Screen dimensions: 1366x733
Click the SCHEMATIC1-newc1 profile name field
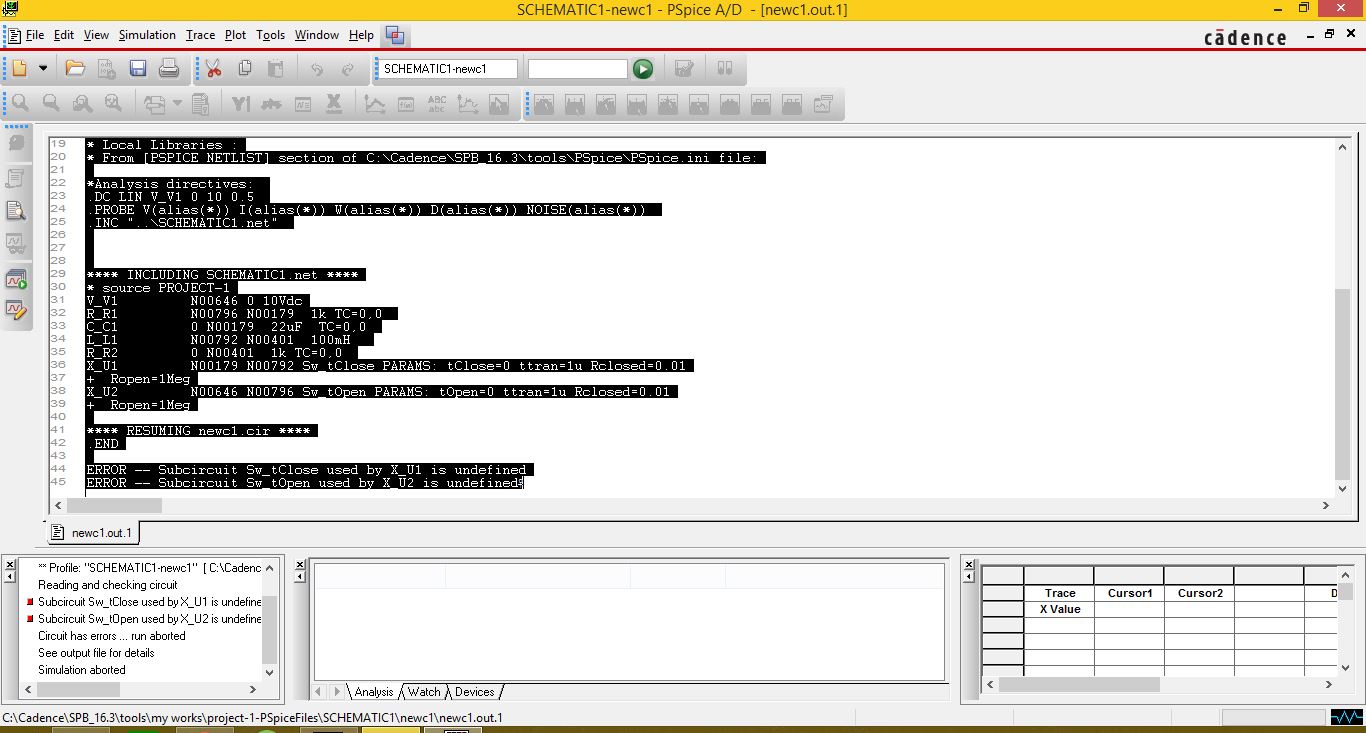tap(447, 69)
